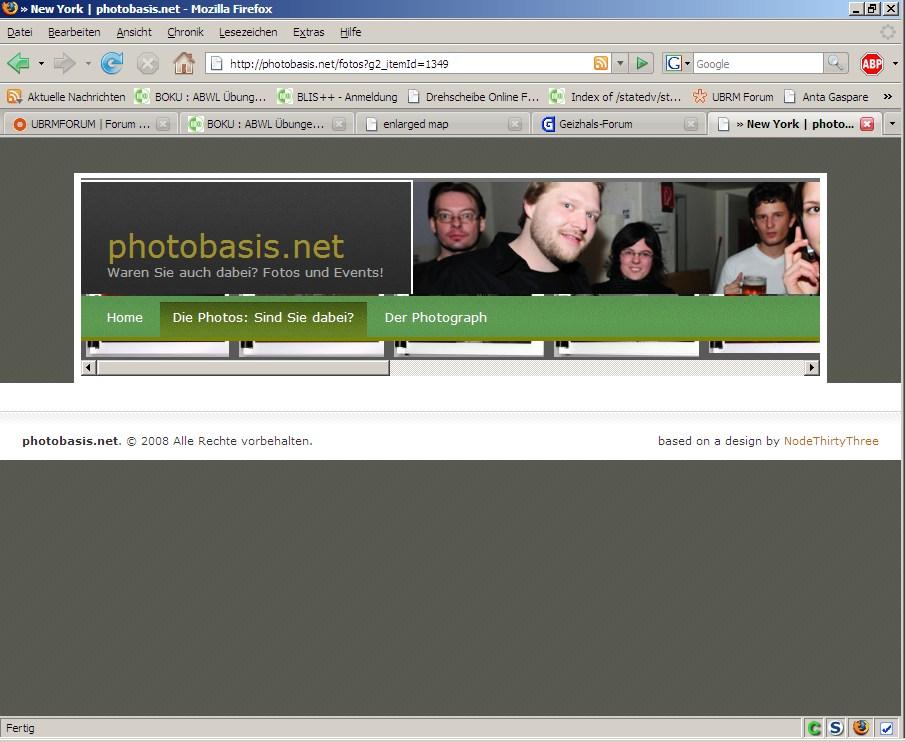The image size is (905, 742).
Task: Close the Geizhals-Forum tab
Action: tap(691, 124)
